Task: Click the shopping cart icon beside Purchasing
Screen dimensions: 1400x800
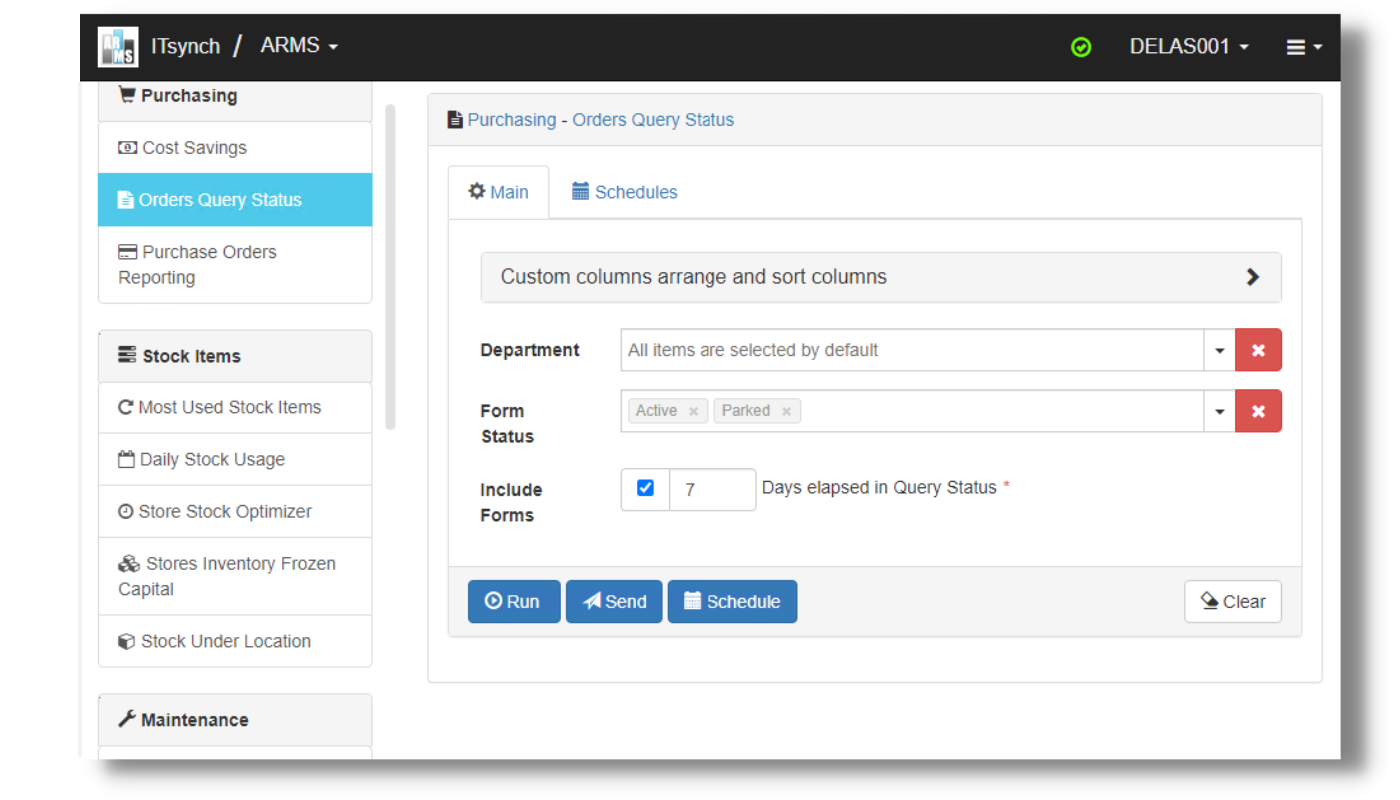Action: (126, 95)
